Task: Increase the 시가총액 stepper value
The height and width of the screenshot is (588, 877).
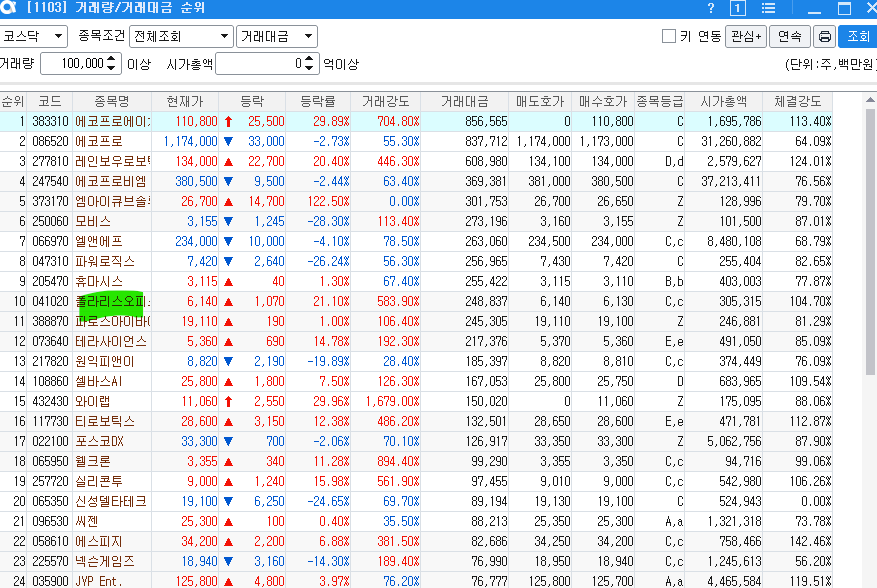Action: pyautogui.click(x=309, y=58)
